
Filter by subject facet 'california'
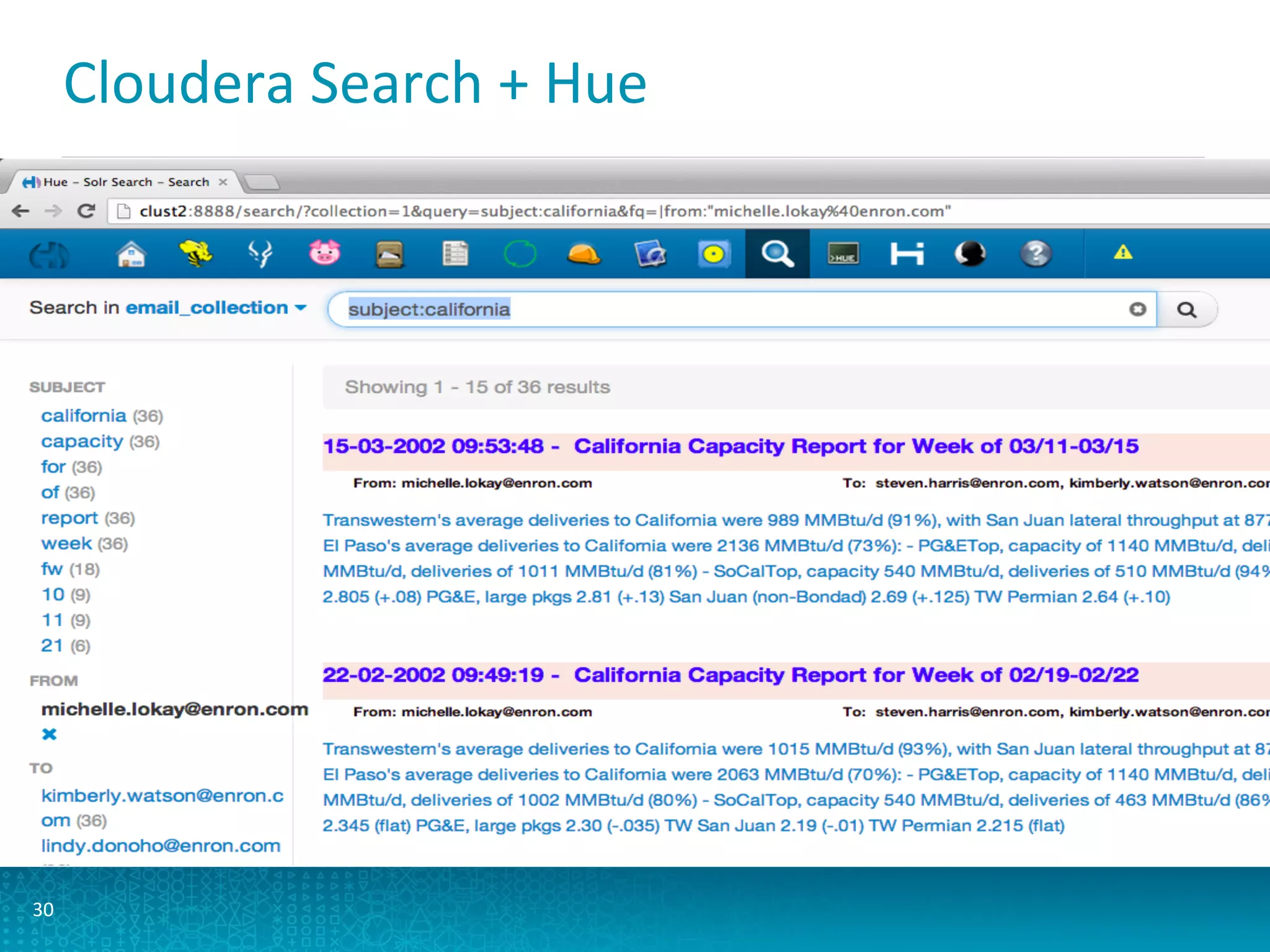point(84,416)
